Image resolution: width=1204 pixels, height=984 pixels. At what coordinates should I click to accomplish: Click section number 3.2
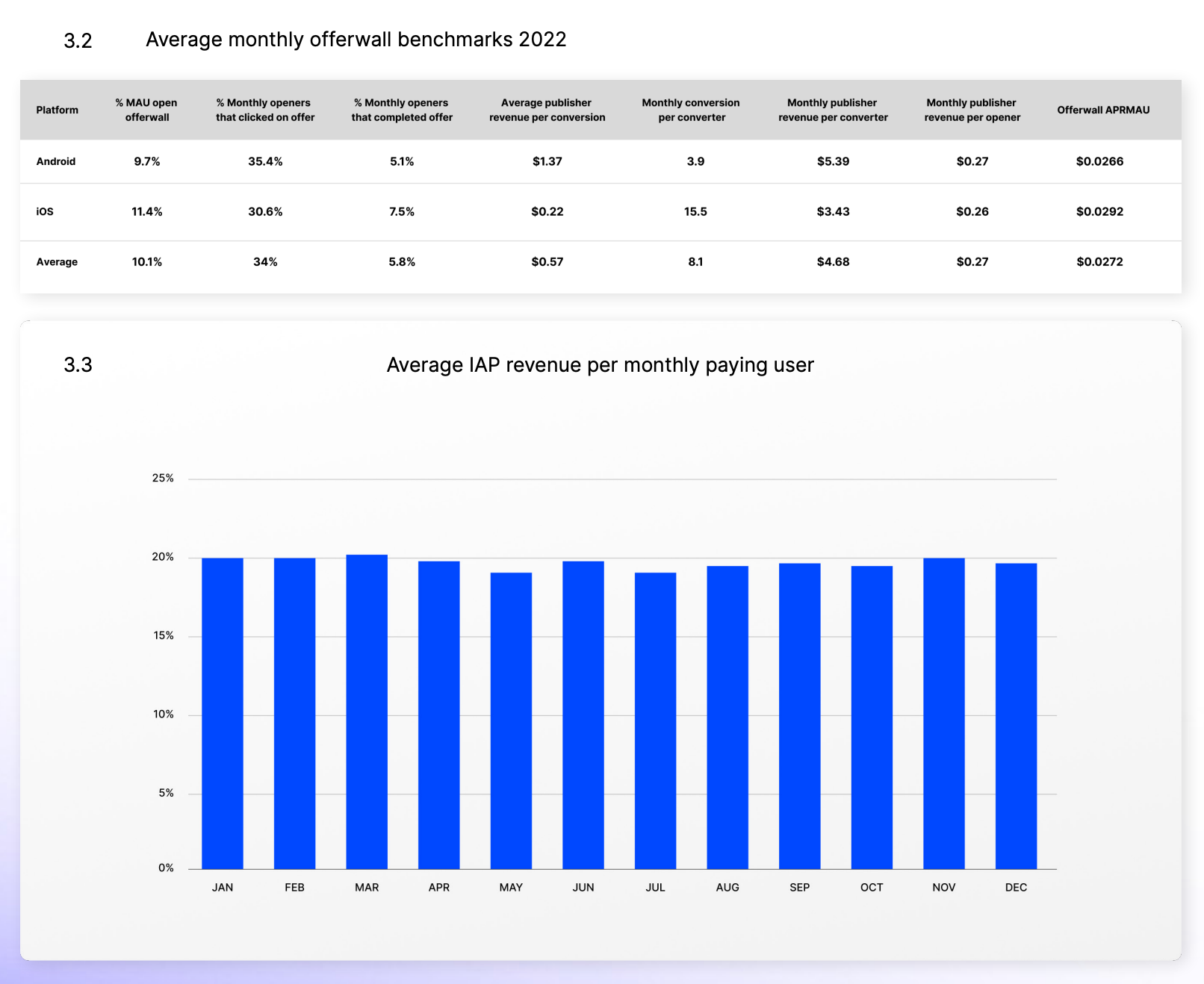(78, 40)
